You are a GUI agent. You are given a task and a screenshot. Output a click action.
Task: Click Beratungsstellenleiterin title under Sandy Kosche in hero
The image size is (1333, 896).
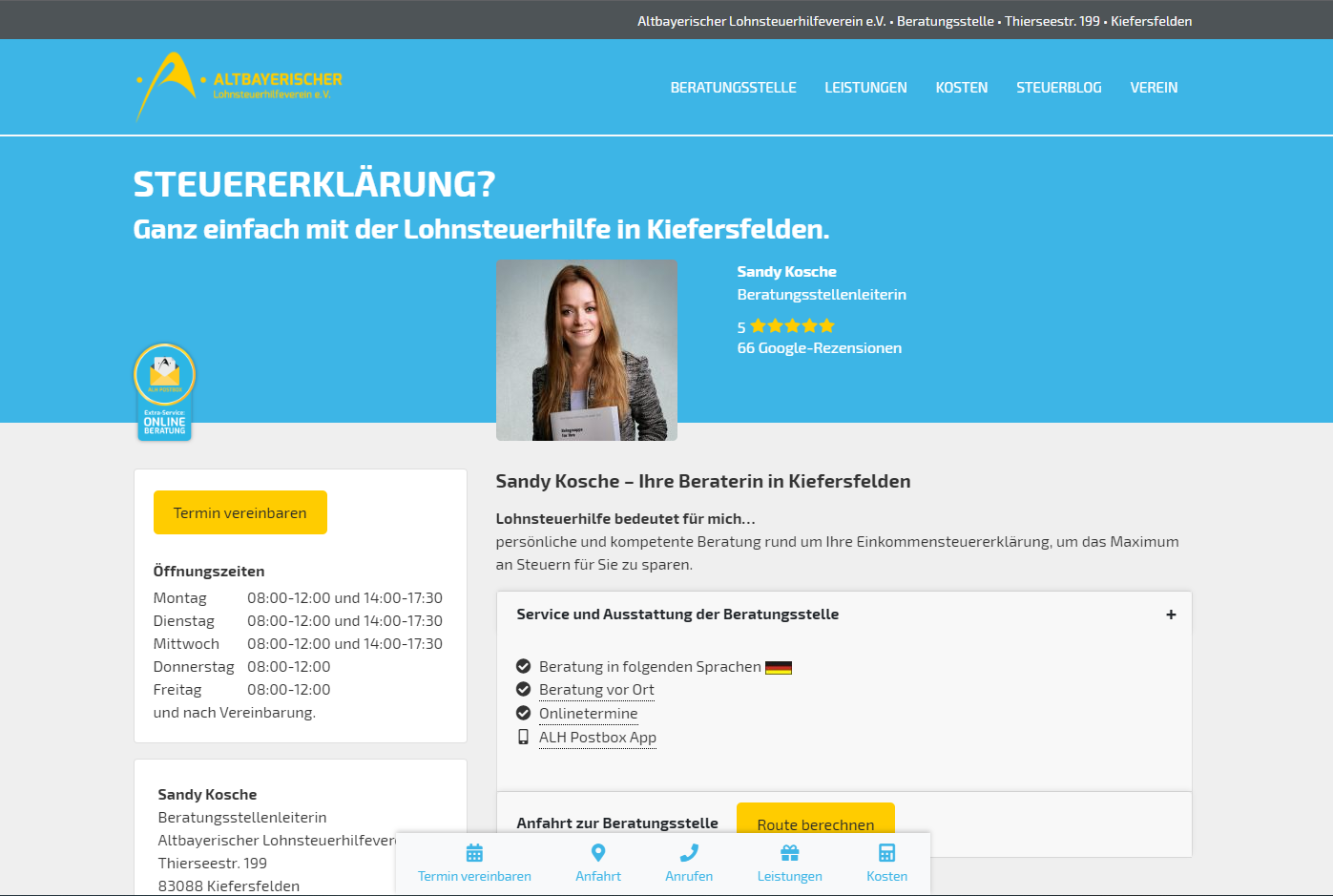point(822,295)
